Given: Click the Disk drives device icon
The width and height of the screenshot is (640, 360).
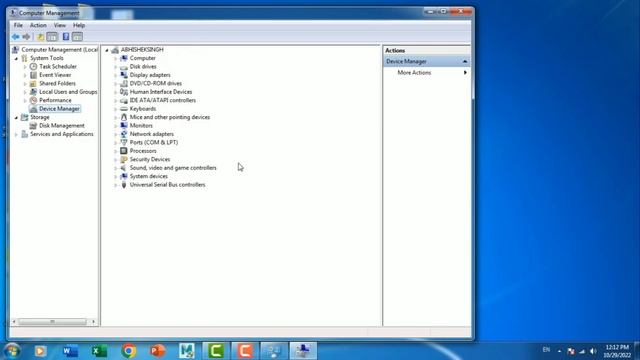Looking at the screenshot, I should pos(124,67).
